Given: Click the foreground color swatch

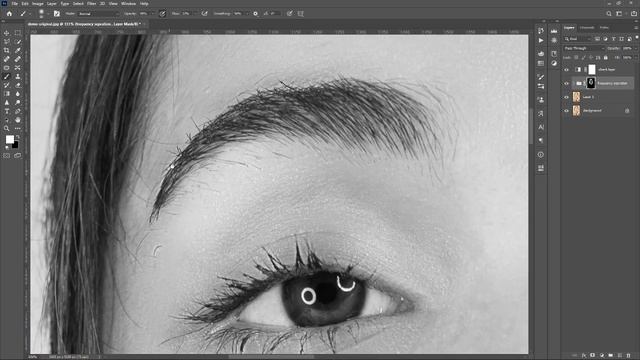Looking at the screenshot, I should 9,140.
